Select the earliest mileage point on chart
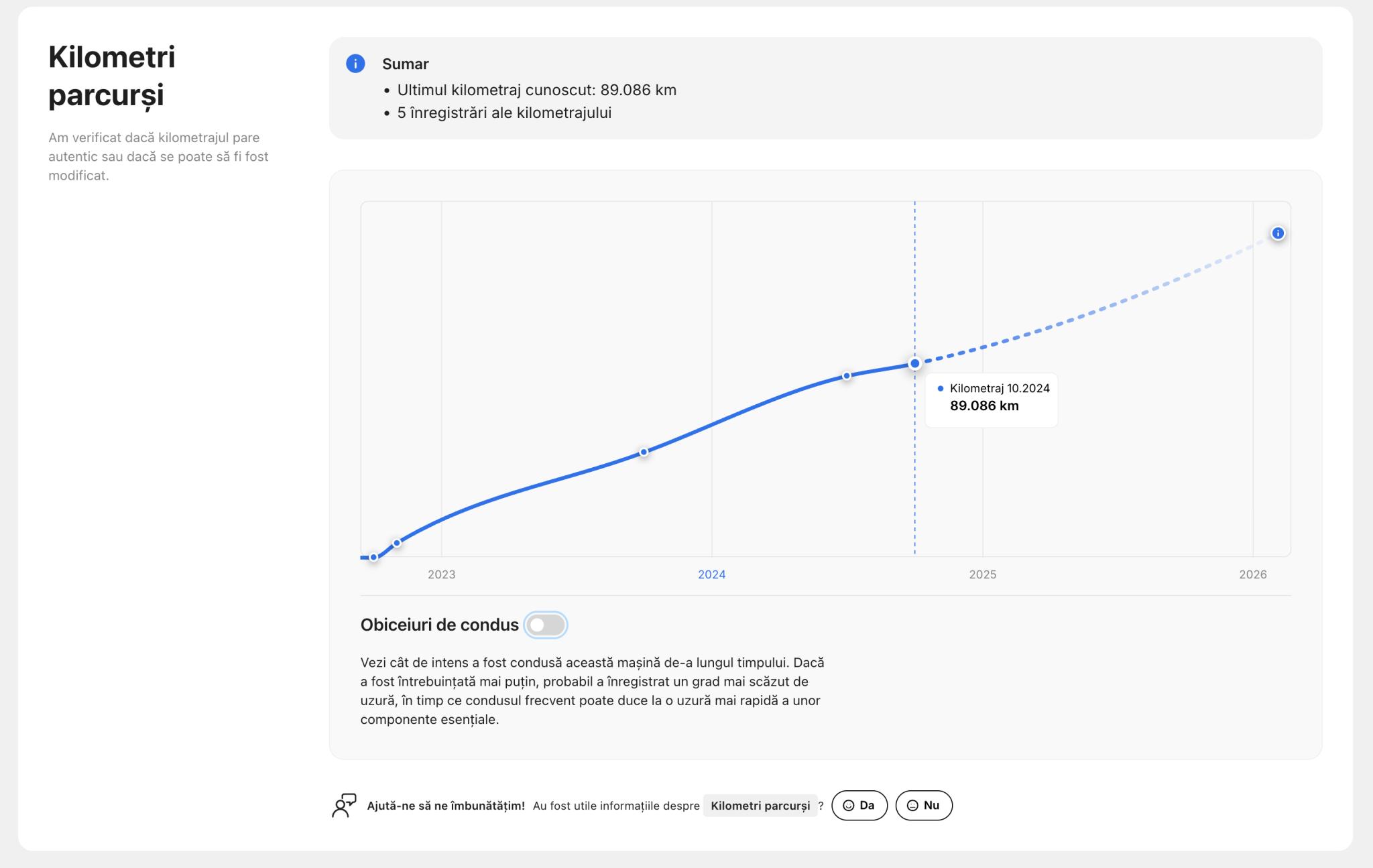 (x=373, y=557)
